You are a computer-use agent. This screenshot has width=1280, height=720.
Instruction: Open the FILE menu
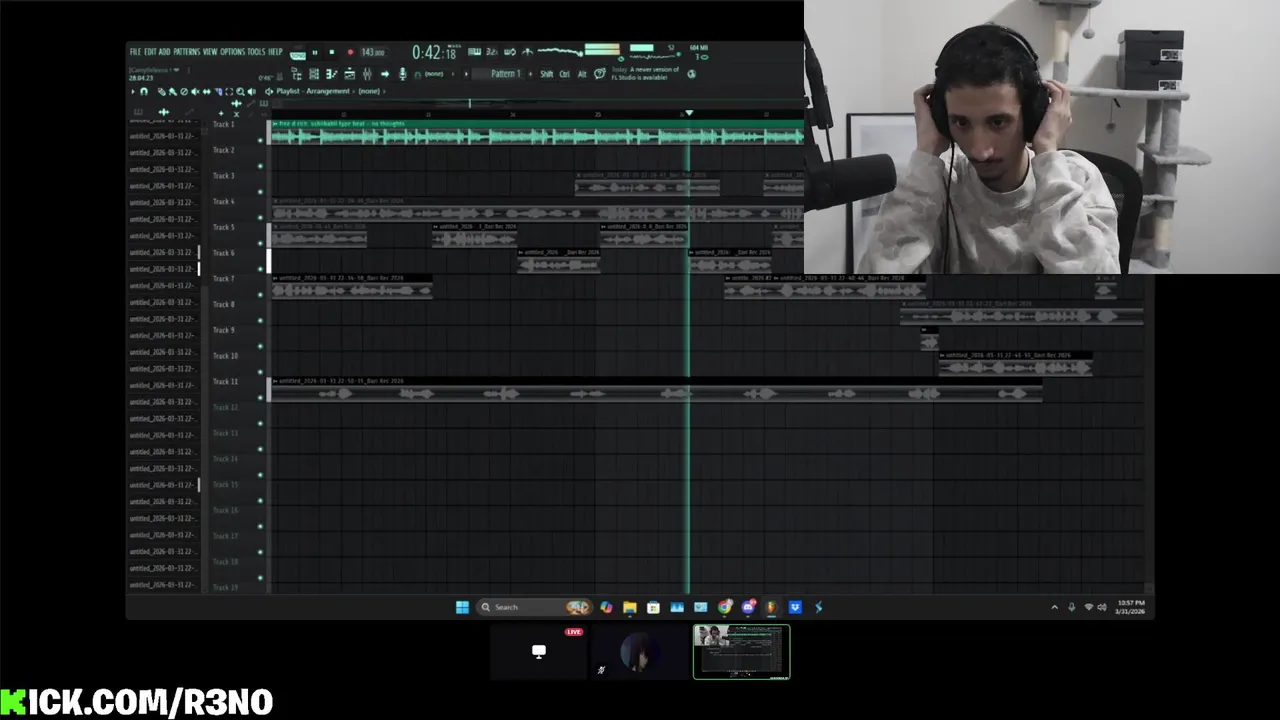click(136, 52)
